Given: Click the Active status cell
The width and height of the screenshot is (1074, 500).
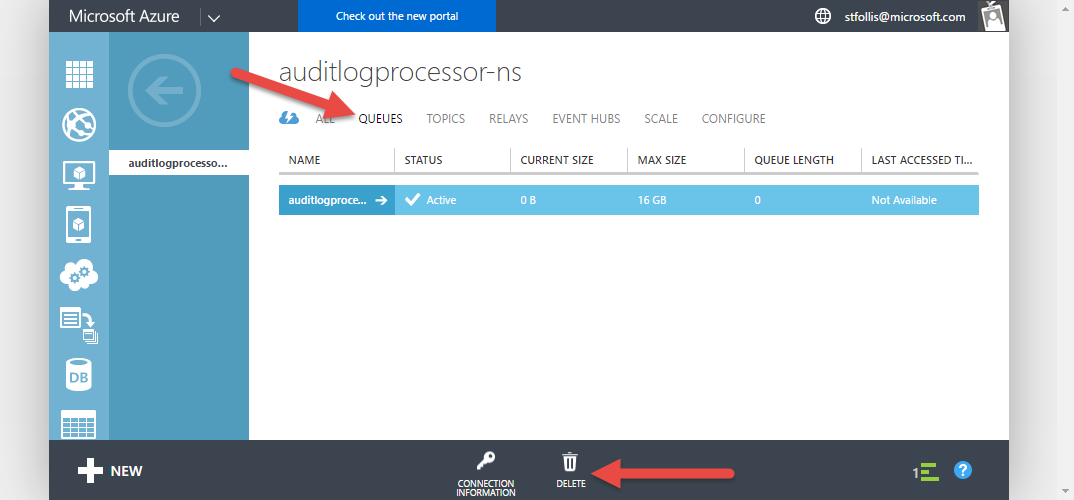Looking at the screenshot, I should 453,201.
